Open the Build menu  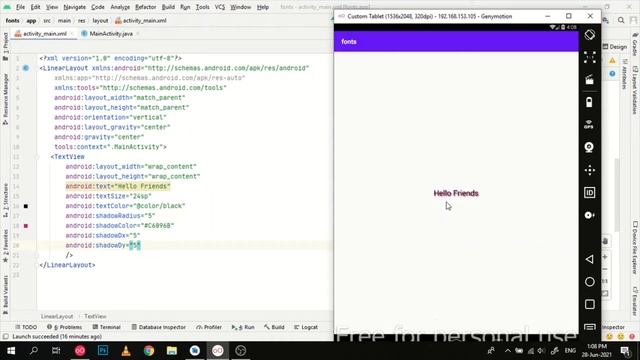pos(168,7)
